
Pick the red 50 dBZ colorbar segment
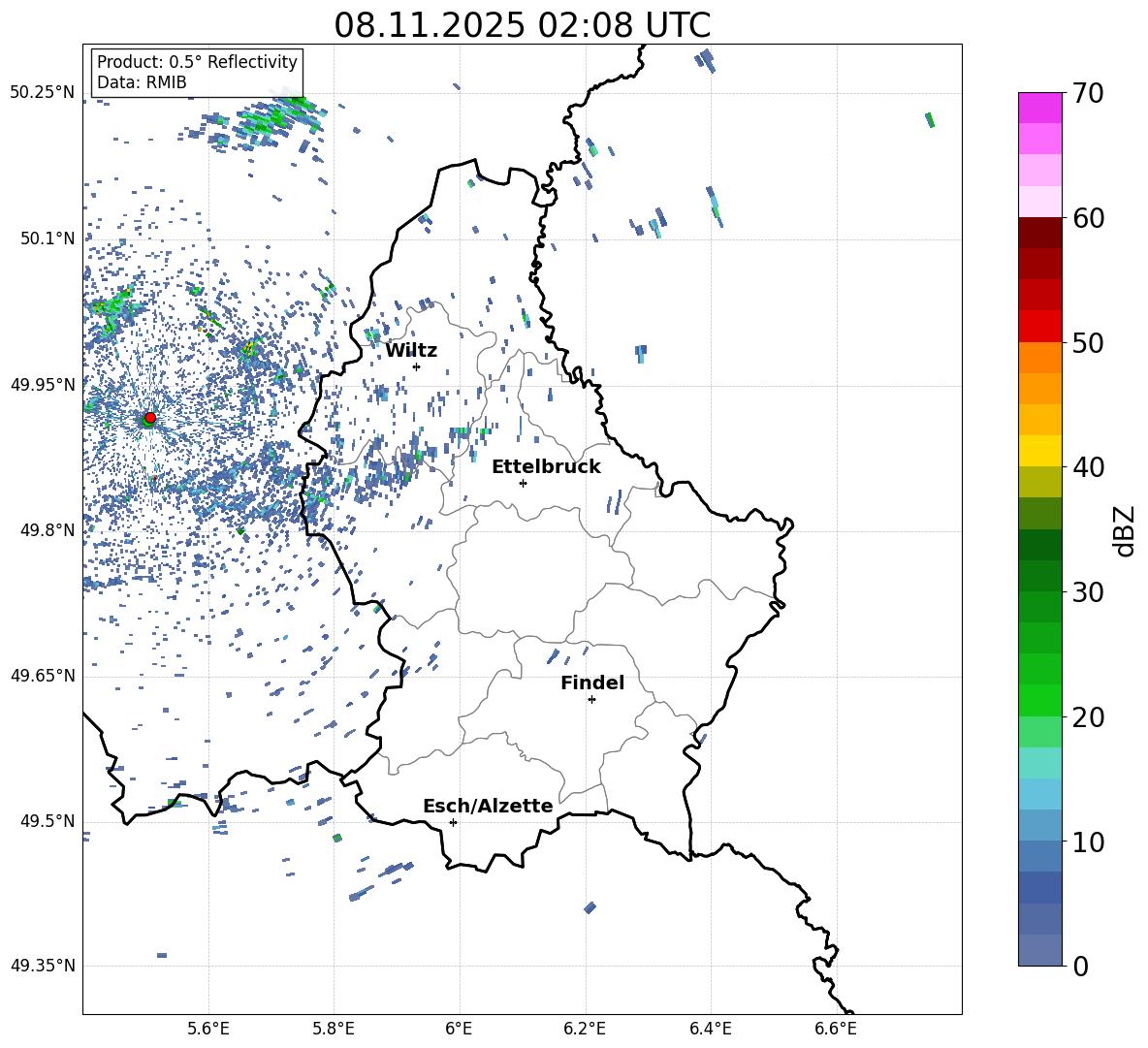(x=1039, y=327)
